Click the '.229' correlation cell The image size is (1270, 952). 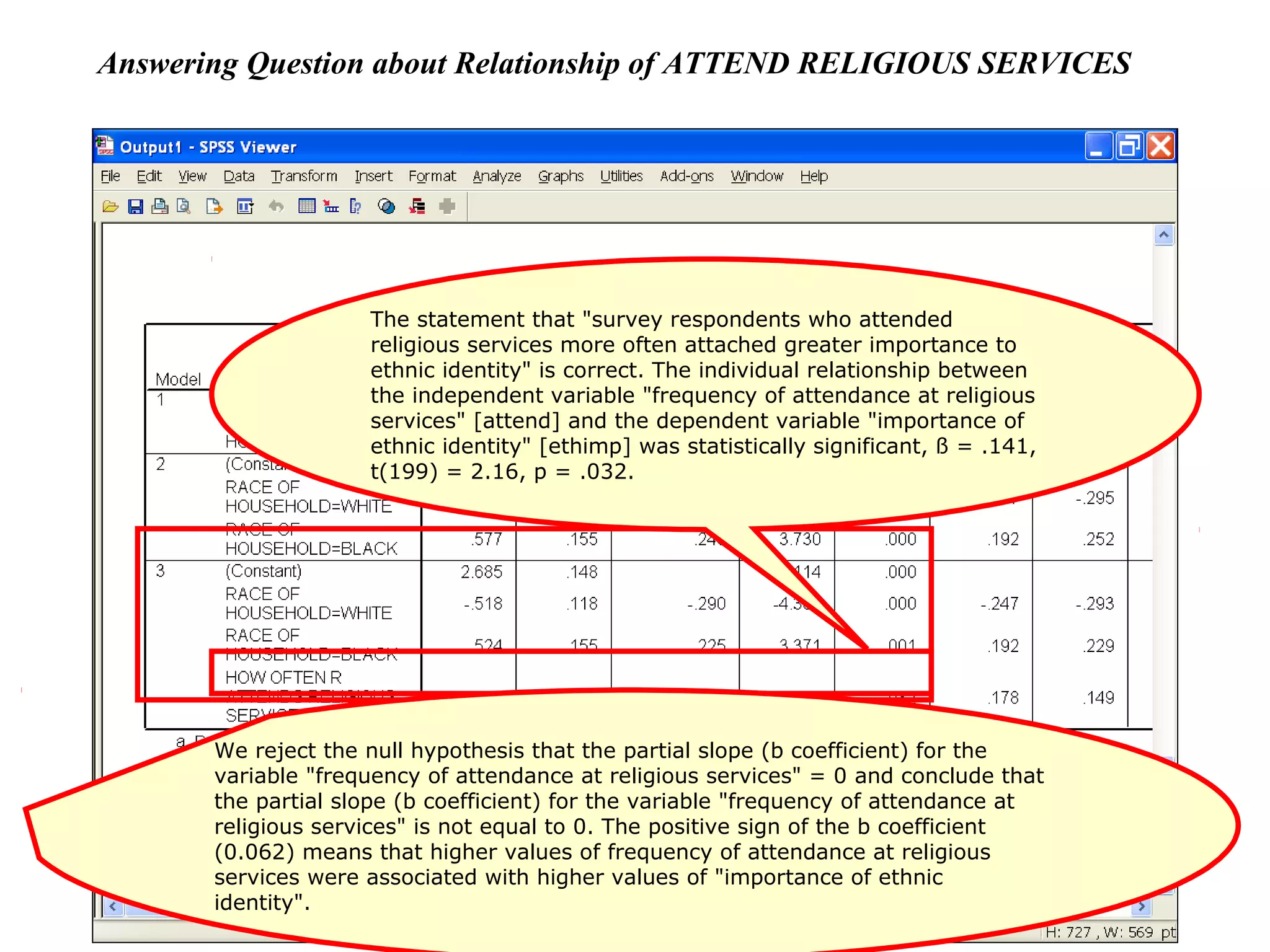(1098, 646)
